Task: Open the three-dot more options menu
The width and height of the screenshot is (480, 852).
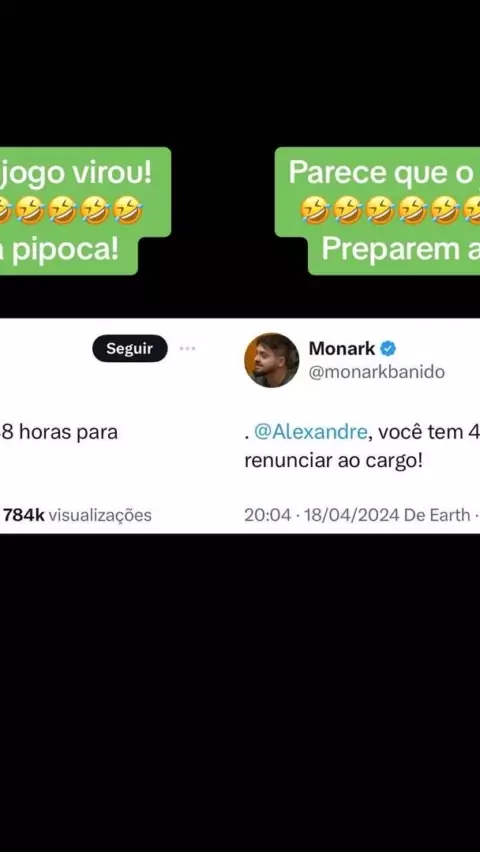Action: 187,348
